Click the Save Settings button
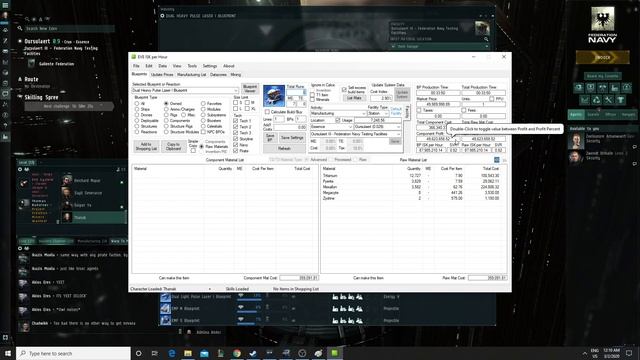Image resolution: width=640 pixels, height=360 pixels. (291, 138)
